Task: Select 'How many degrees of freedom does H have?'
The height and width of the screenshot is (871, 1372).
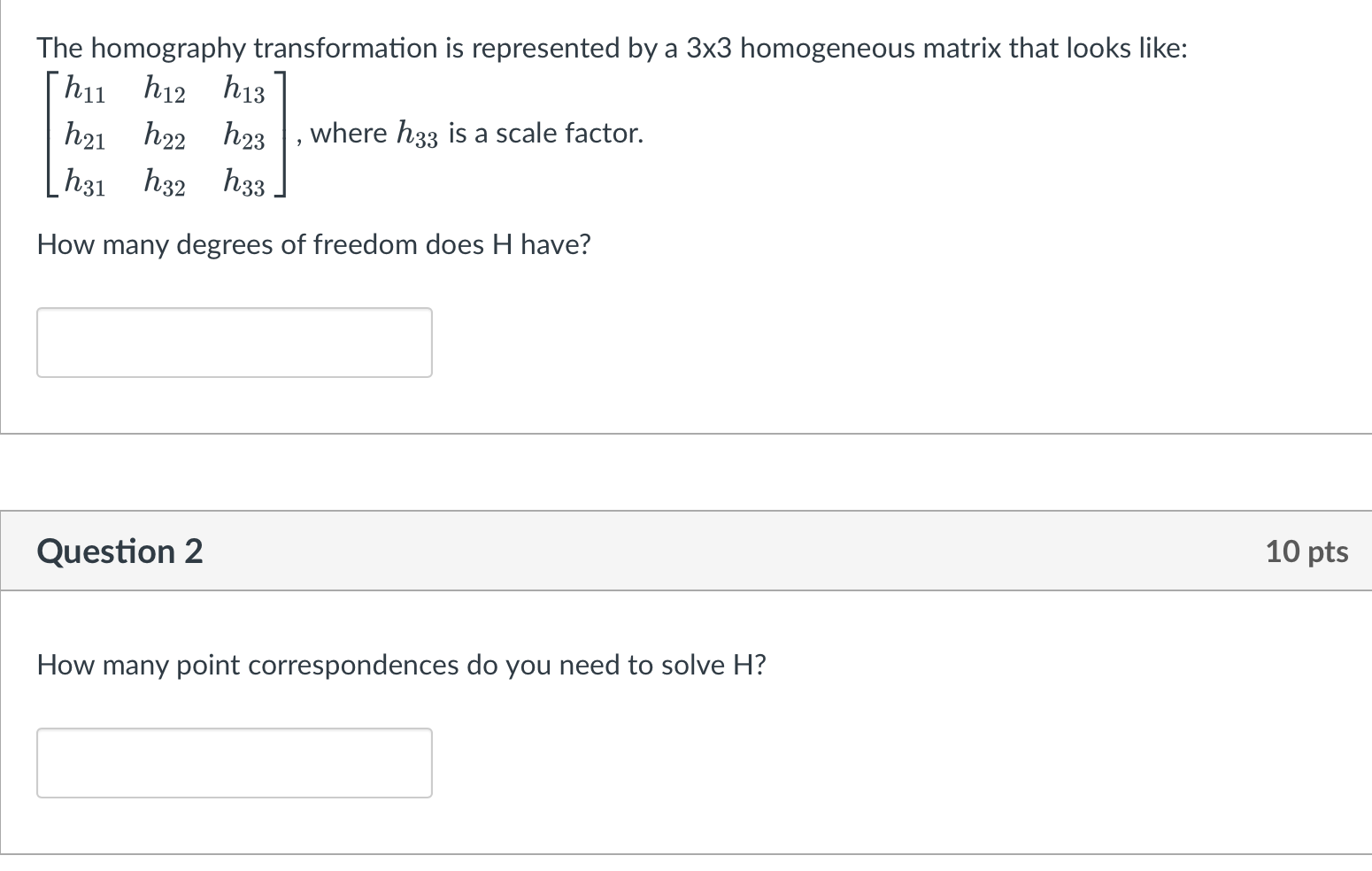Action: tap(313, 244)
